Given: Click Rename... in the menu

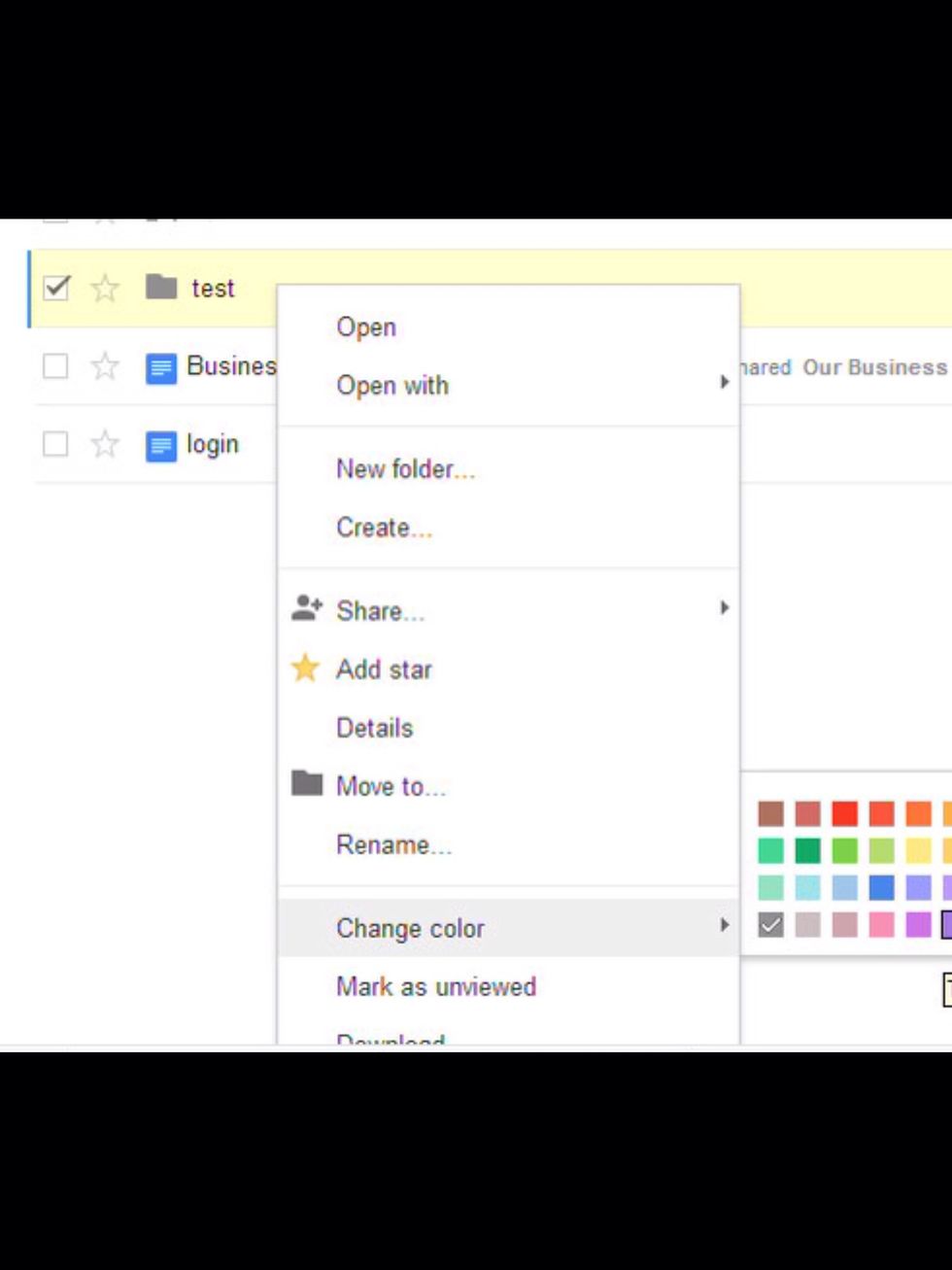Looking at the screenshot, I should (393, 844).
